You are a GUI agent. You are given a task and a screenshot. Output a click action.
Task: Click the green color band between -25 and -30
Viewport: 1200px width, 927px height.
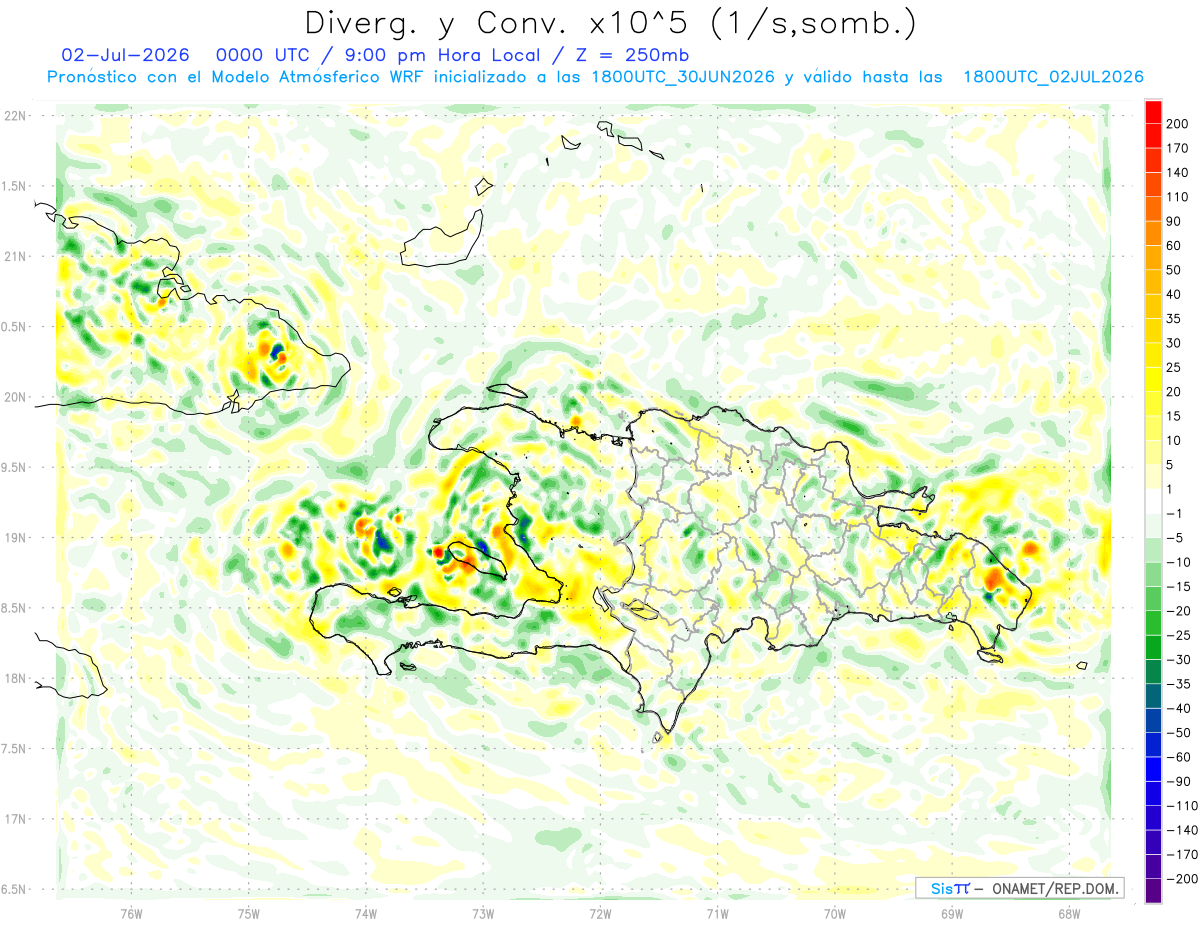(x=1153, y=647)
